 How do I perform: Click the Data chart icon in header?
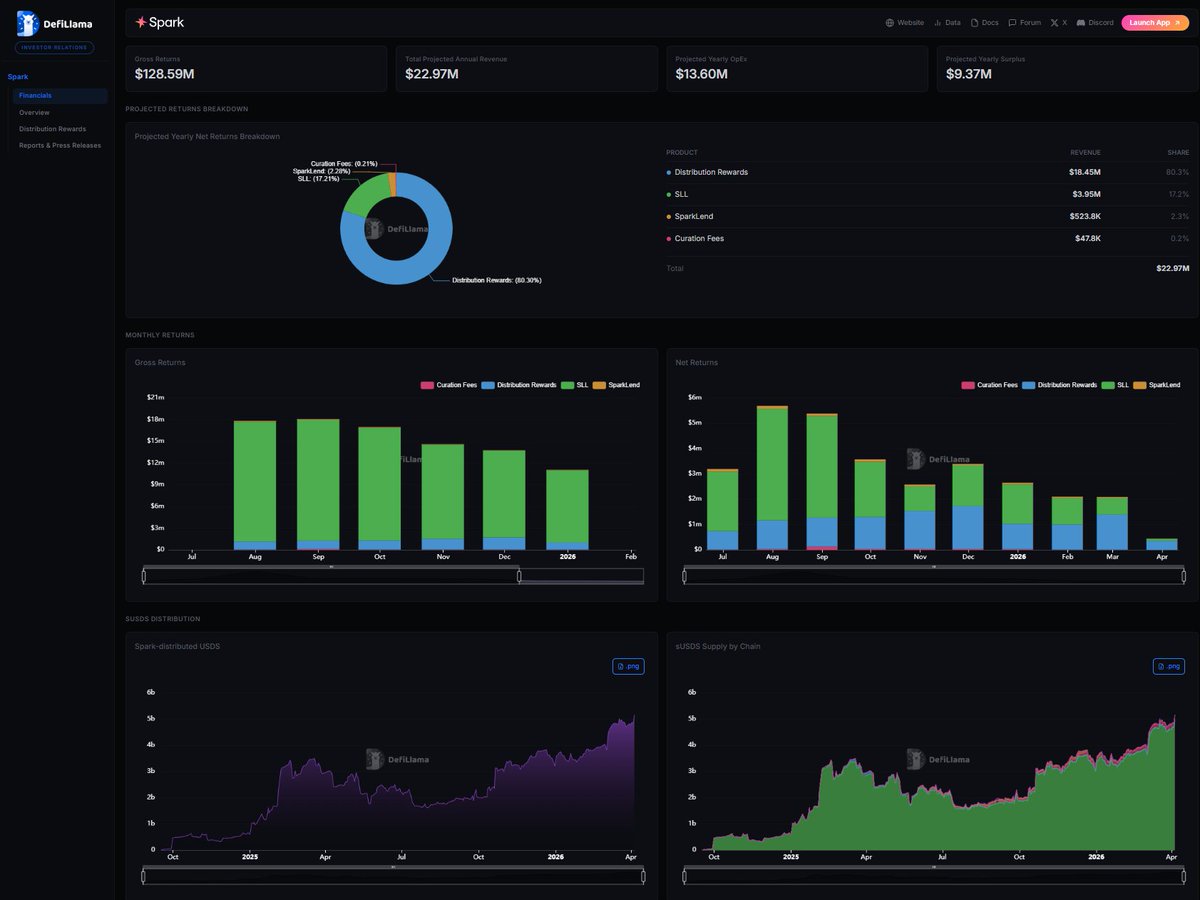click(938, 23)
